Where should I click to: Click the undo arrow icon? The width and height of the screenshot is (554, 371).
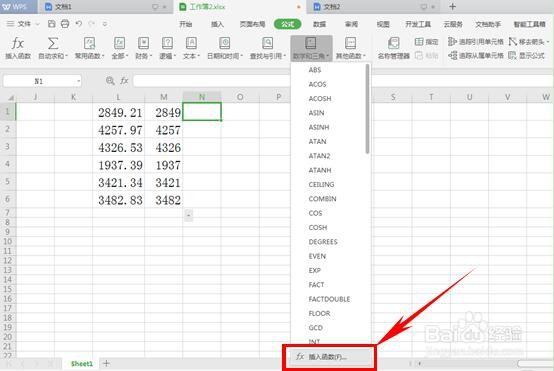78,24
